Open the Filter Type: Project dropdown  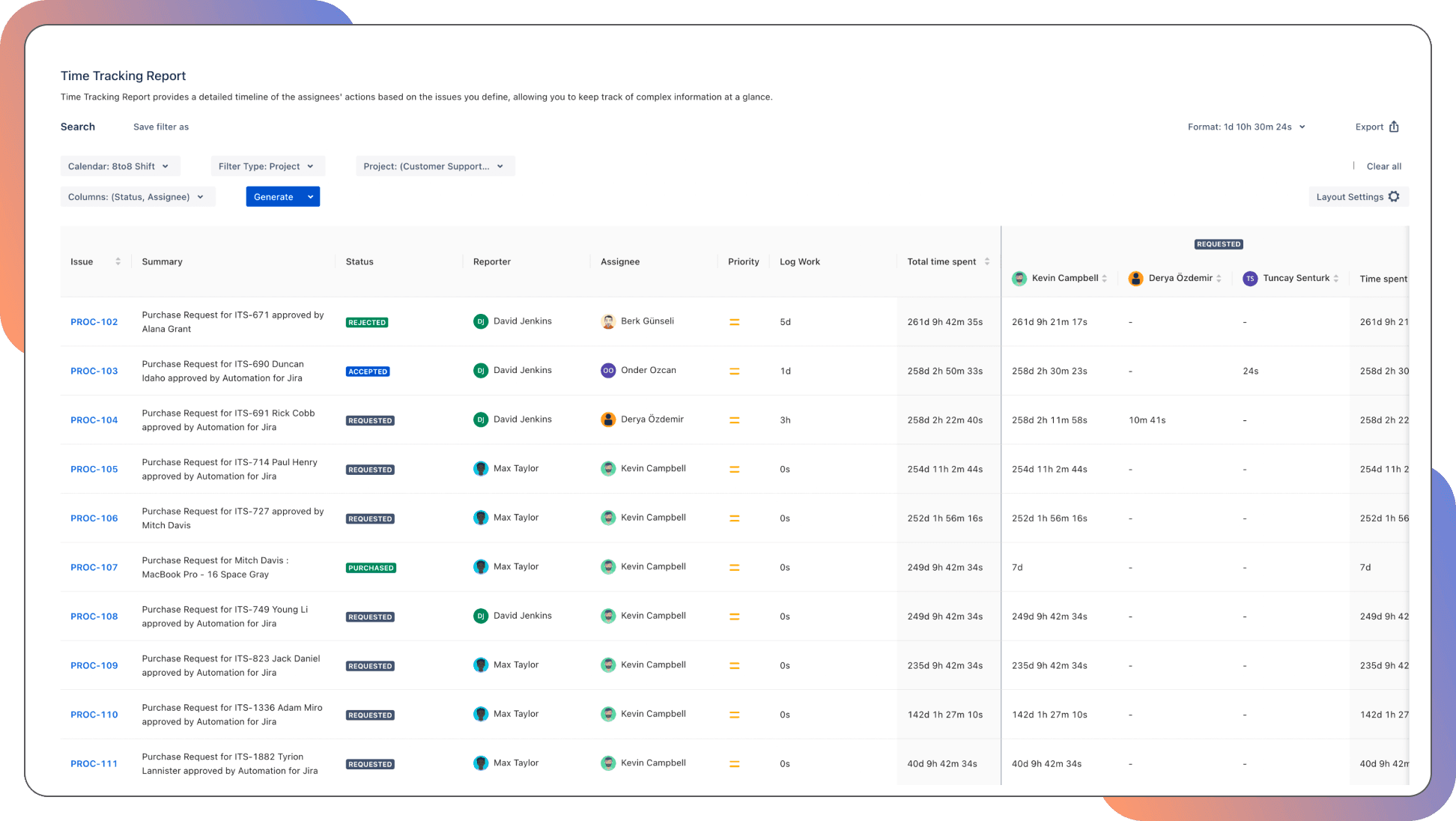(267, 166)
